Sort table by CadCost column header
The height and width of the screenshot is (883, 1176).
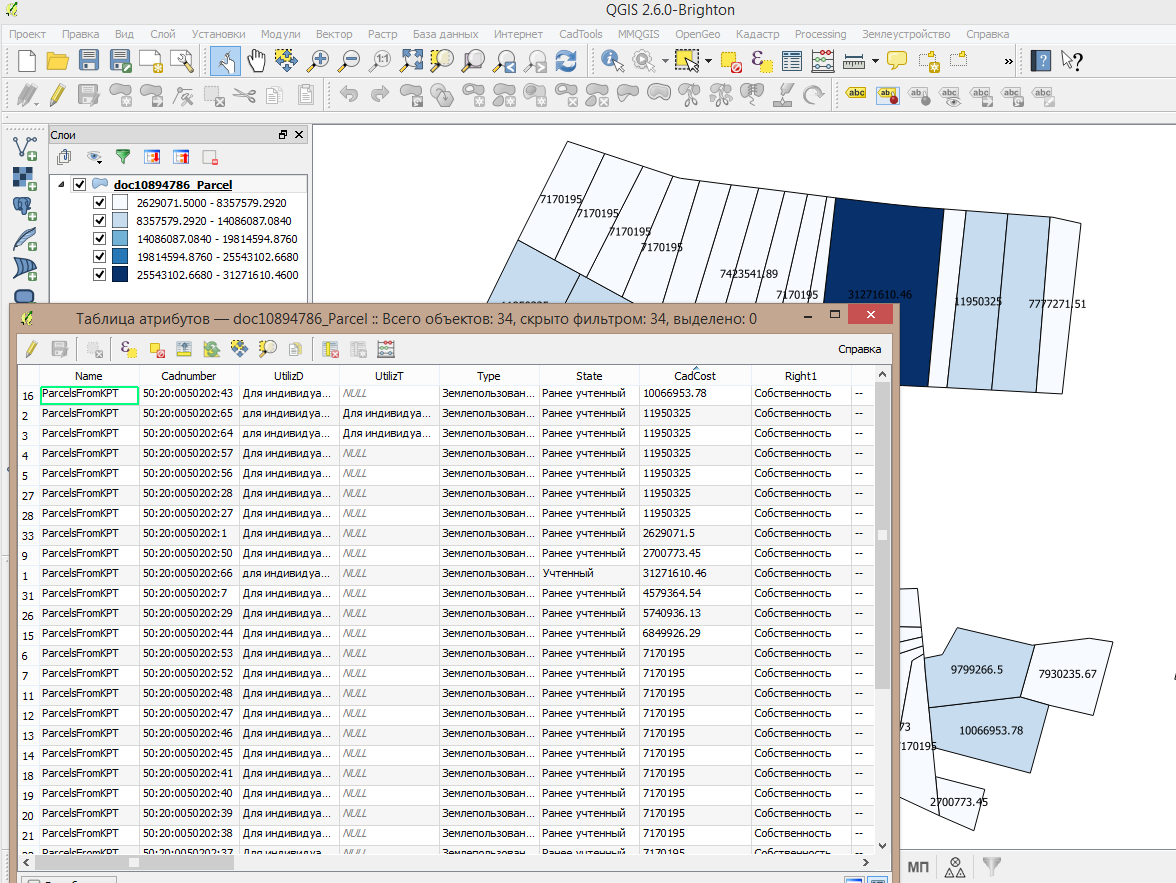694,376
